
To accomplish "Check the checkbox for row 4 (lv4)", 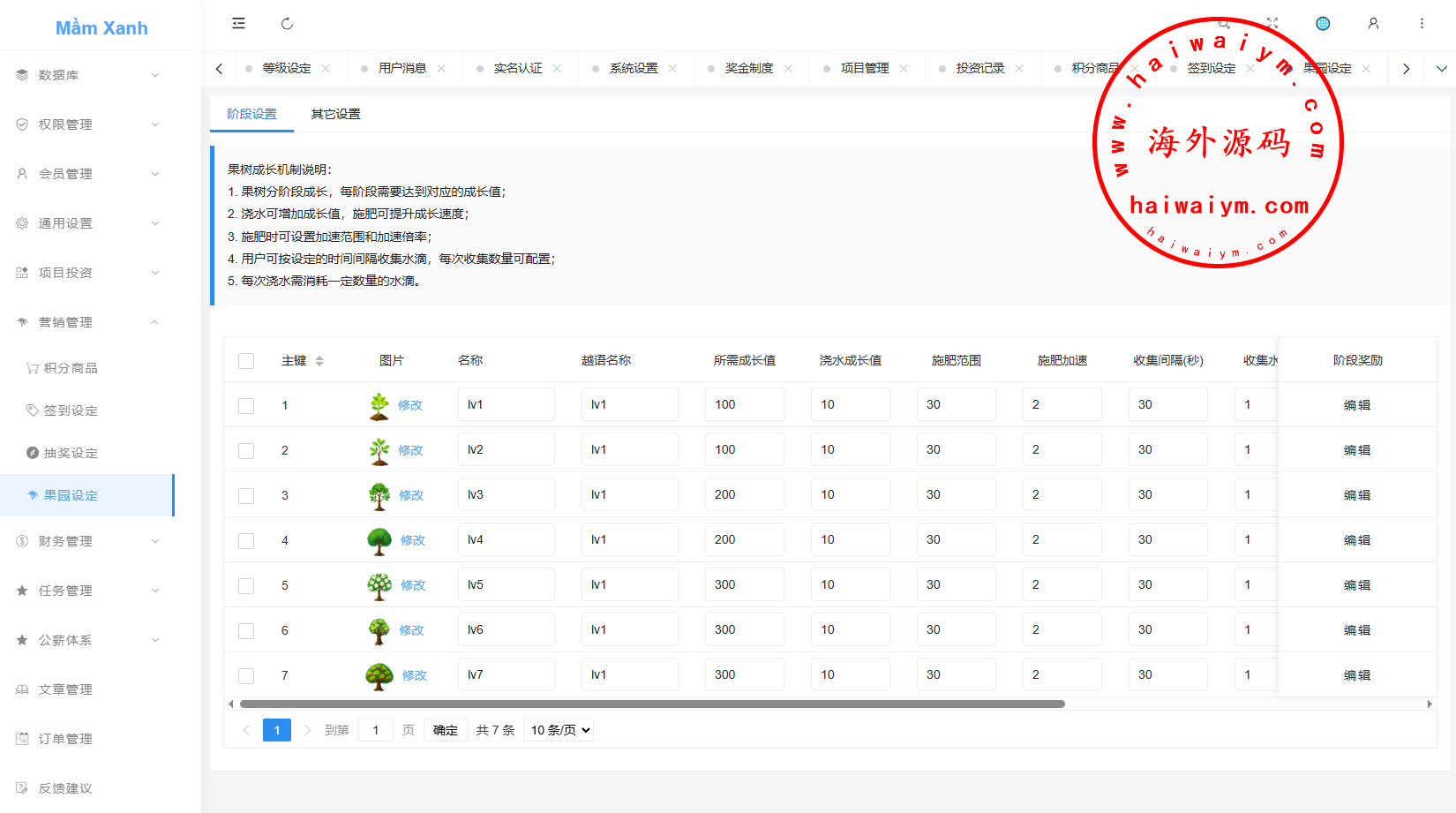I will point(246,541).
